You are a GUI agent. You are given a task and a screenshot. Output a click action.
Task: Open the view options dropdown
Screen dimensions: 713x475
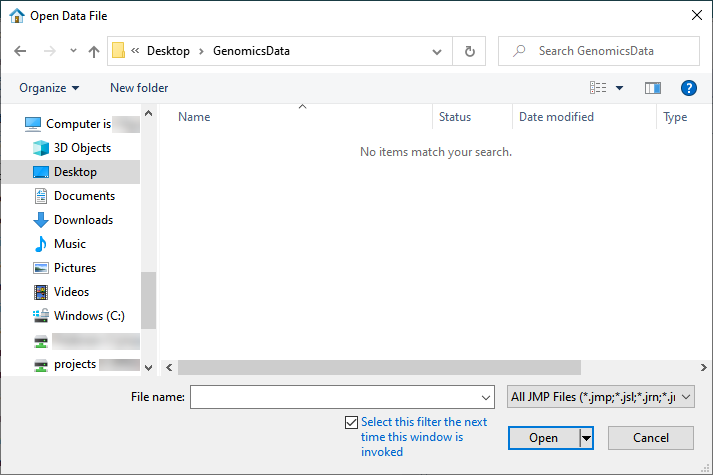[619, 88]
